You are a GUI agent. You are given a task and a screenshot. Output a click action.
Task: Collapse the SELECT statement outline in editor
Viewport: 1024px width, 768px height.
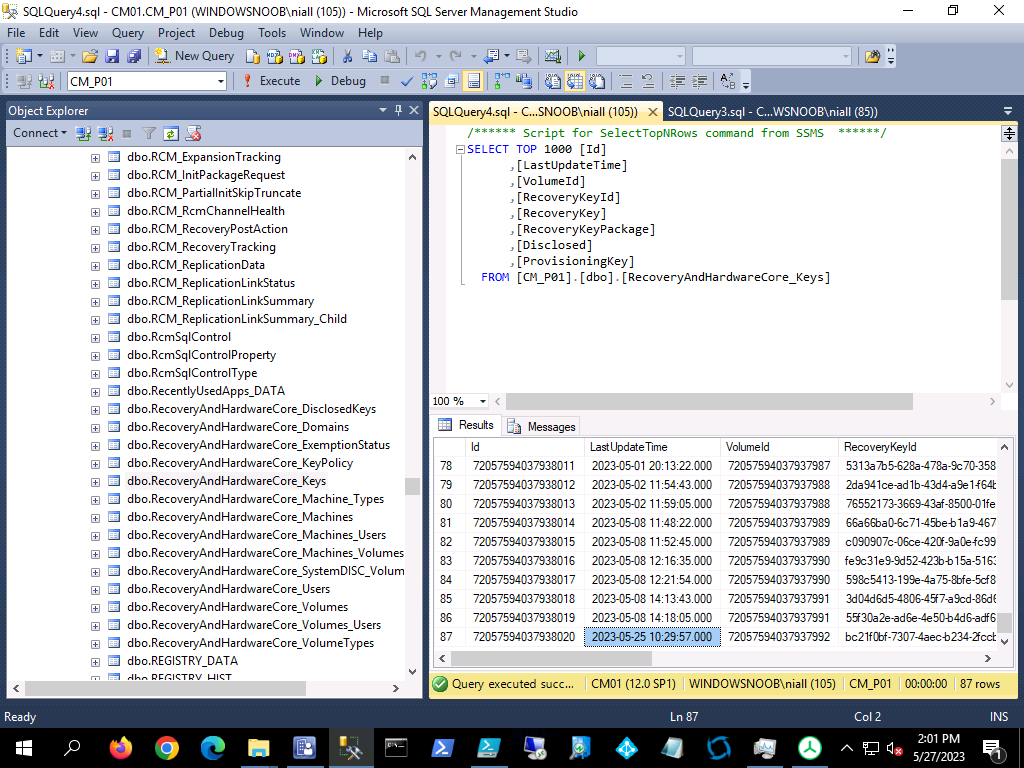(x=460, y=150)
